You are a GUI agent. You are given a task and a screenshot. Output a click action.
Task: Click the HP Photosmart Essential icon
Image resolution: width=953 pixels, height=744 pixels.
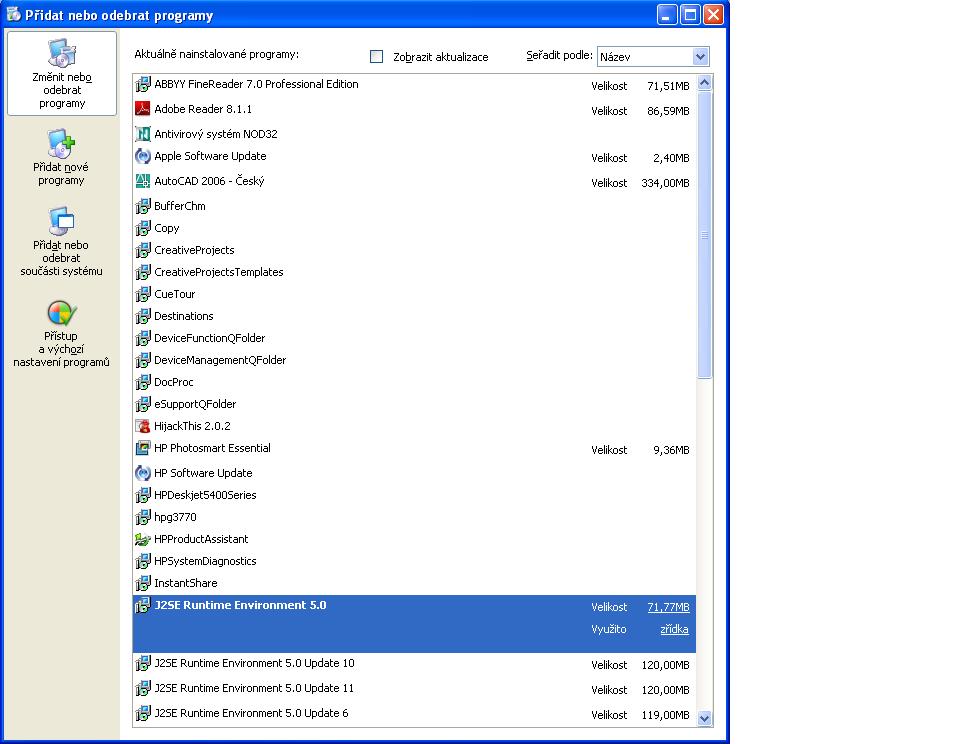point(143,448)
